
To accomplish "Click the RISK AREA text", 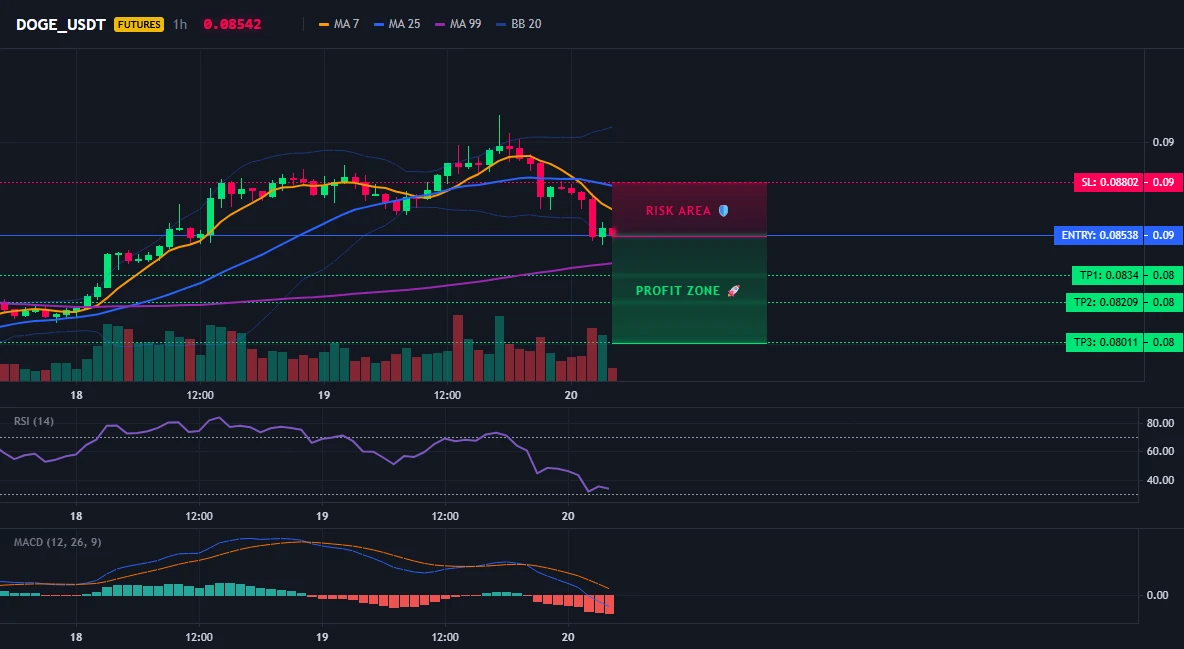I will point(678,211).
